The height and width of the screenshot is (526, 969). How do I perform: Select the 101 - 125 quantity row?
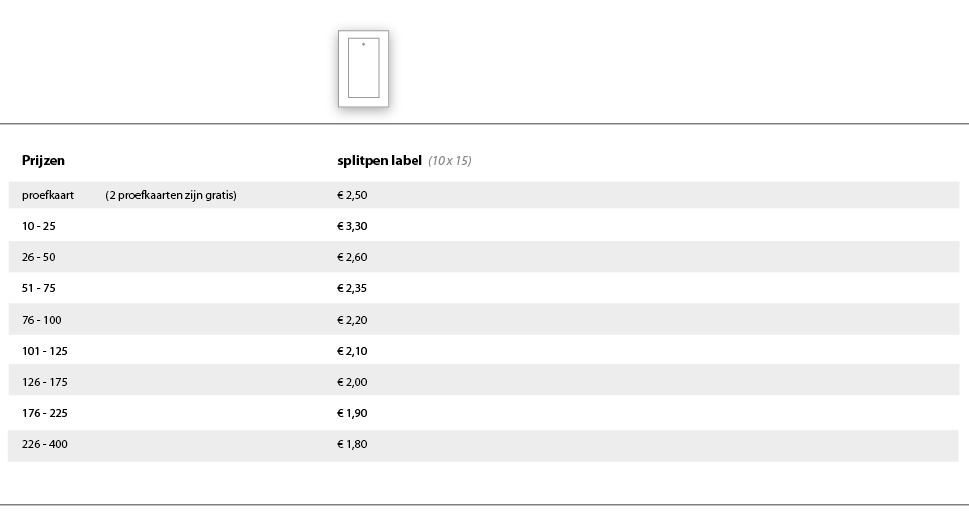483,350
